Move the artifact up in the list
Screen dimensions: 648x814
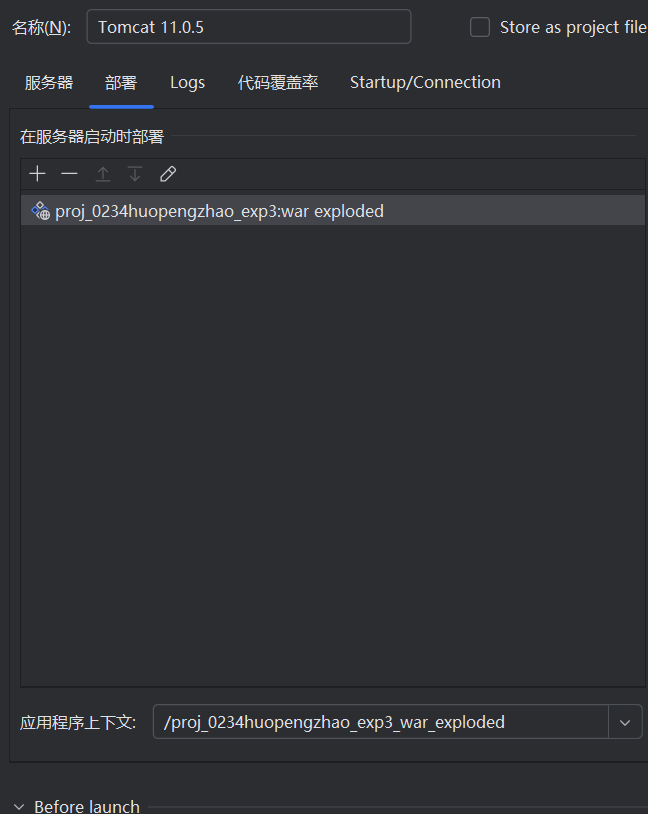click(x=103, y=174)
